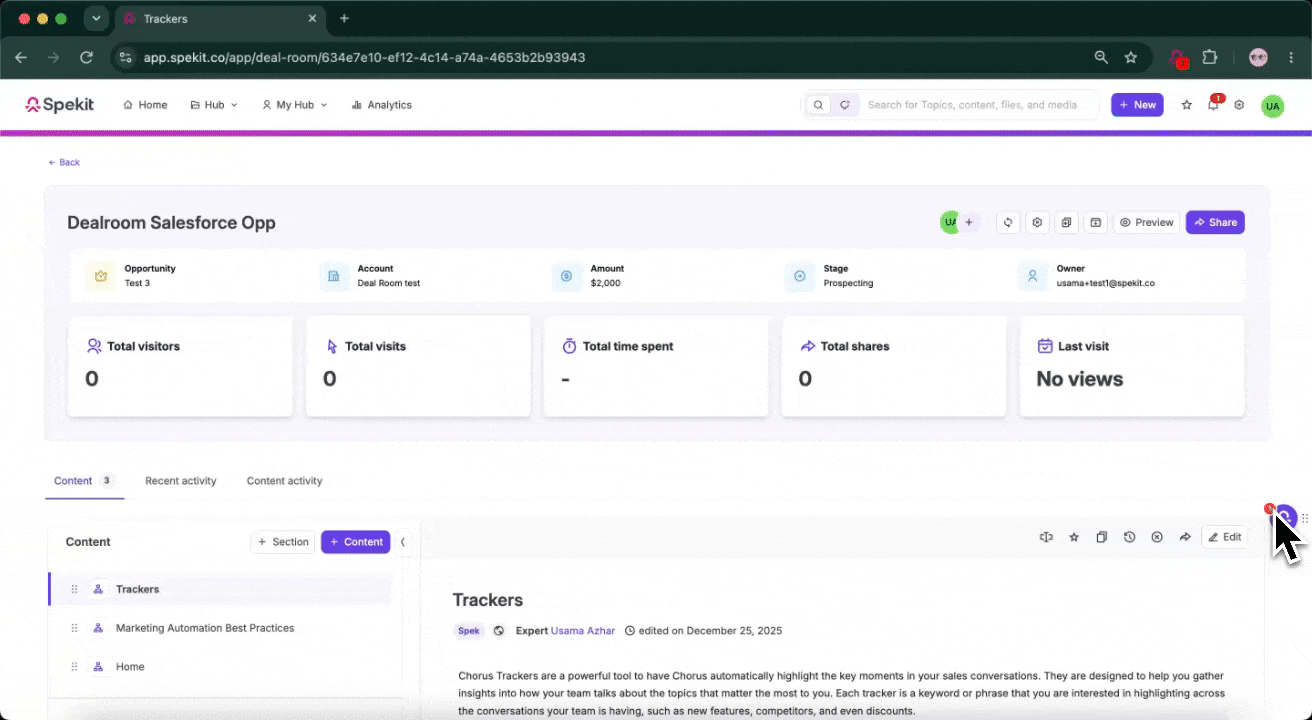Image resolution: width=1312 pixels, height=720 pixels.
Task: Click the Share button
Action: (1215, 222)
